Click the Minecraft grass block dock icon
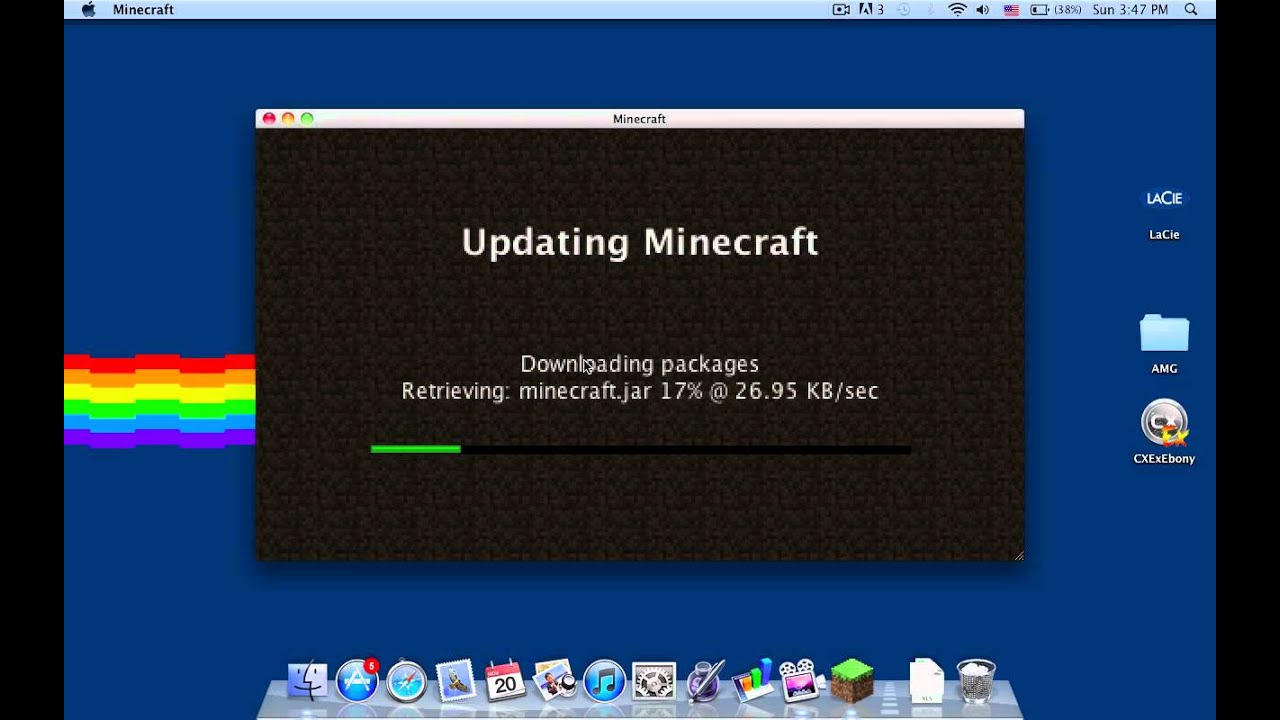The height and width of the screenshot is (720, 1280). 851,680
